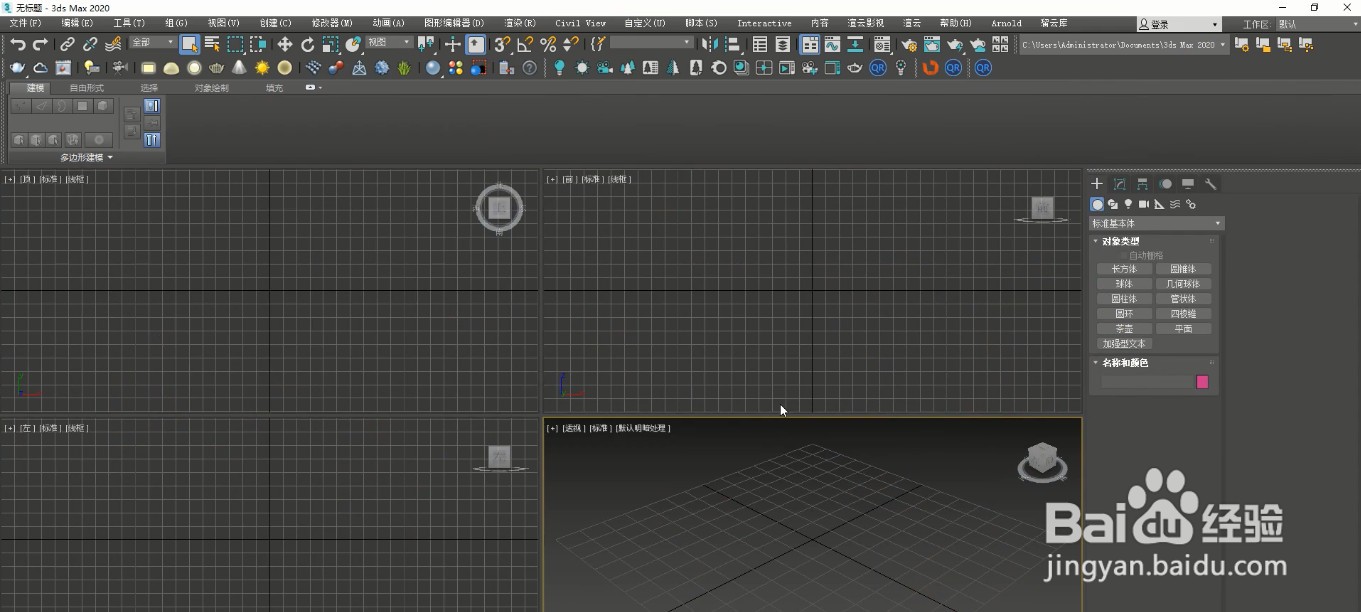The width and height of the screenshot is (1361, 612).
Task: Open the 渲染(R) menu
Action: 519,23
